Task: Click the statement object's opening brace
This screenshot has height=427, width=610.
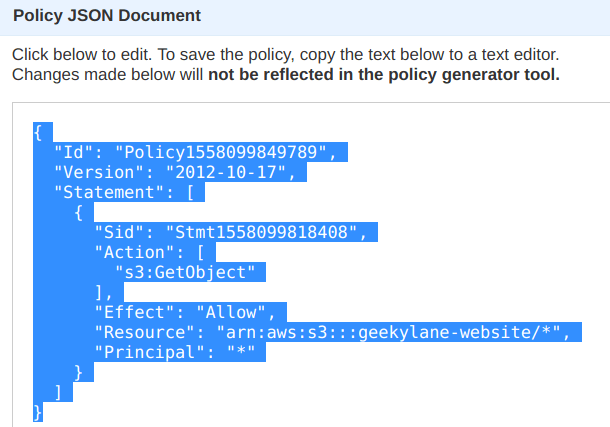Action: point(79,213)
